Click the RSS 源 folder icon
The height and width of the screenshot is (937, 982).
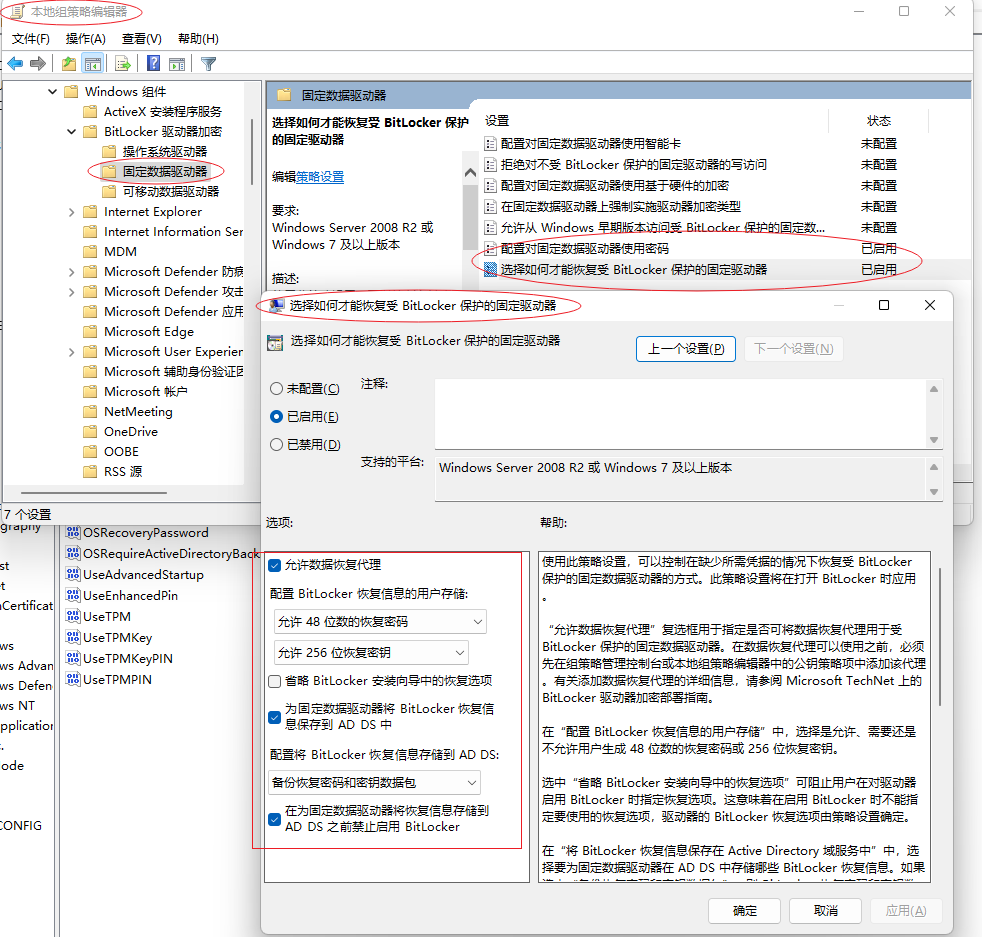point(91,472)
